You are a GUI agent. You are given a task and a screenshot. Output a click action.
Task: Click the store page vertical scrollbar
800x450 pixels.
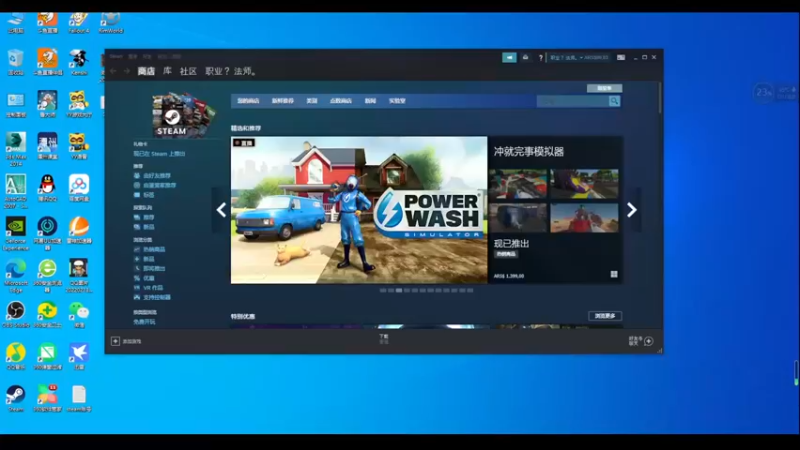click(x=660, y=98)
